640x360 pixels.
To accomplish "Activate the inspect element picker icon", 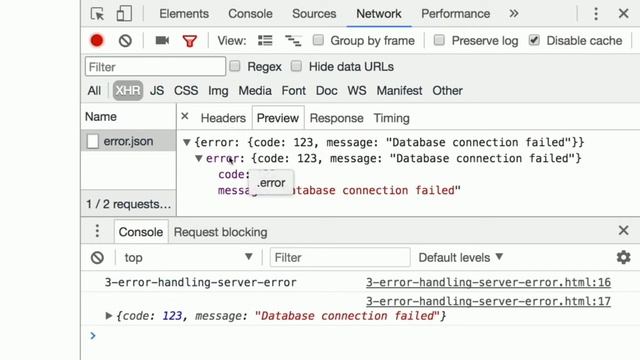I will tap(97, 13).
